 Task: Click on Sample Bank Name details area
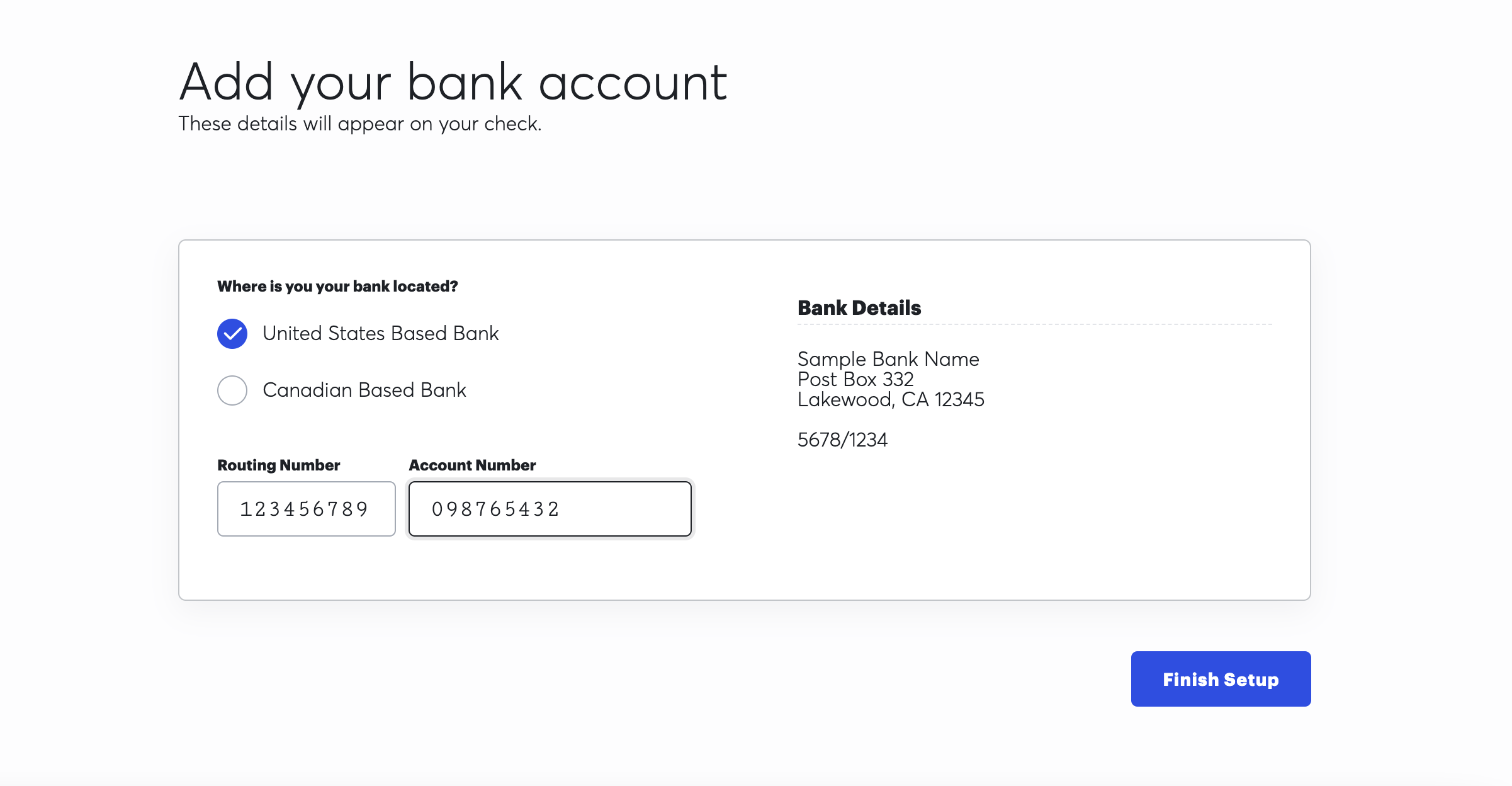(x=890, y=380)
